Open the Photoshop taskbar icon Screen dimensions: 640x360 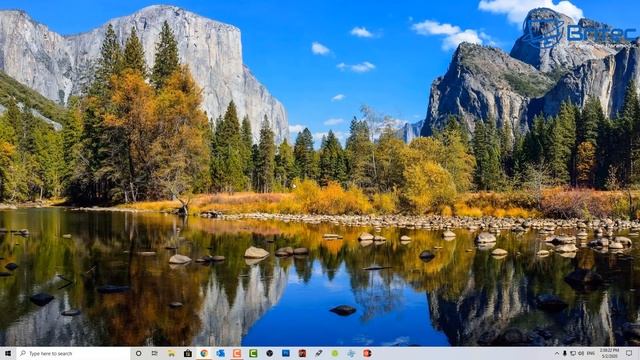(x=286, y=353)
